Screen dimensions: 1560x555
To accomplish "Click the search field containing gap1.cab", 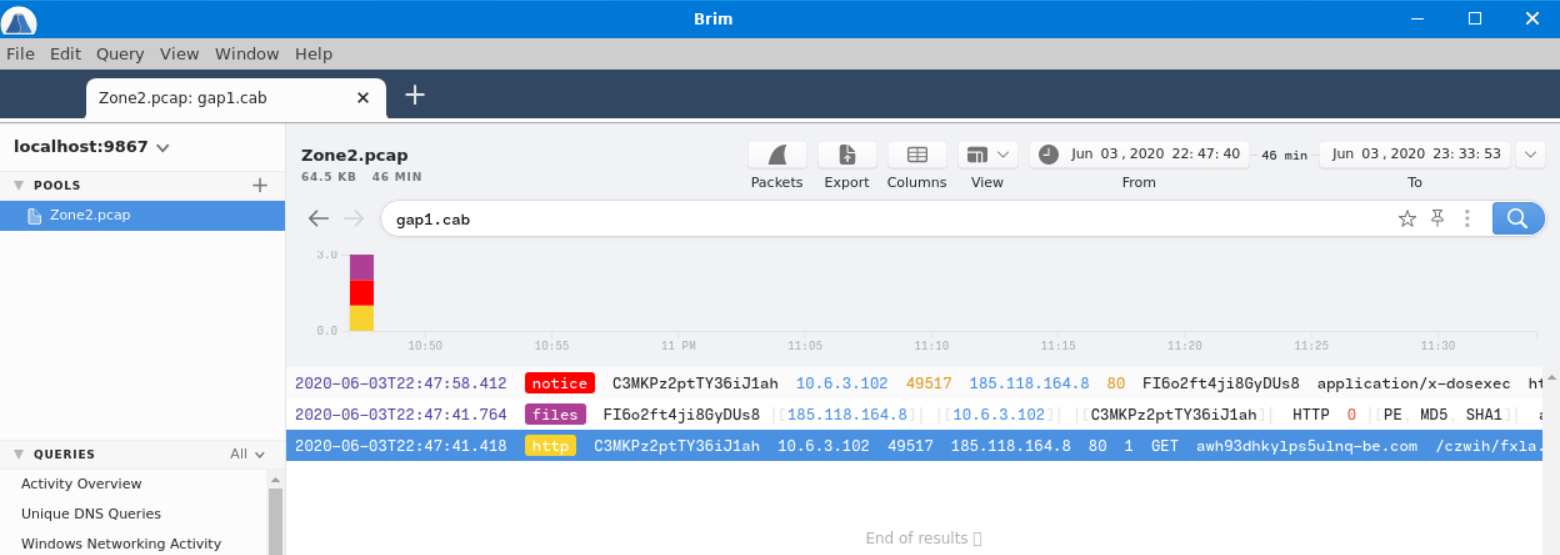I will [x=885, y=219].
